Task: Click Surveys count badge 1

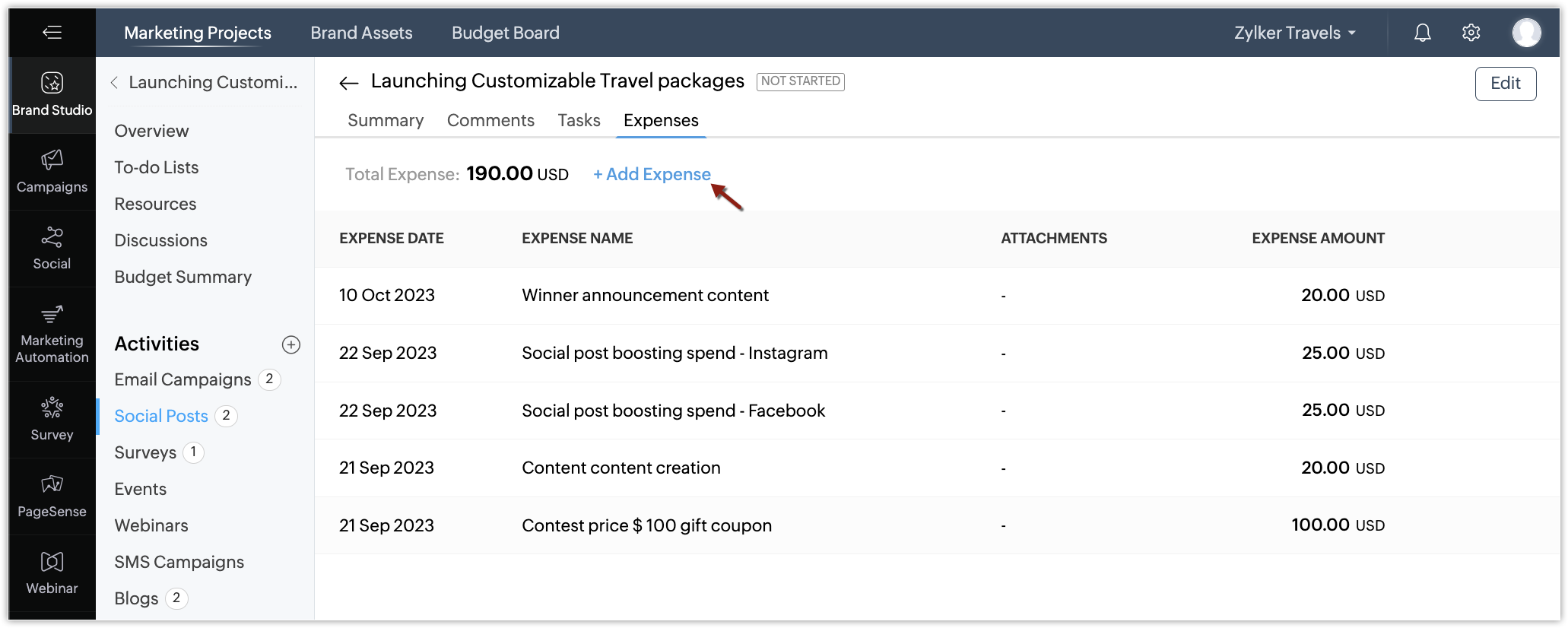Action: tap(193, 452)
